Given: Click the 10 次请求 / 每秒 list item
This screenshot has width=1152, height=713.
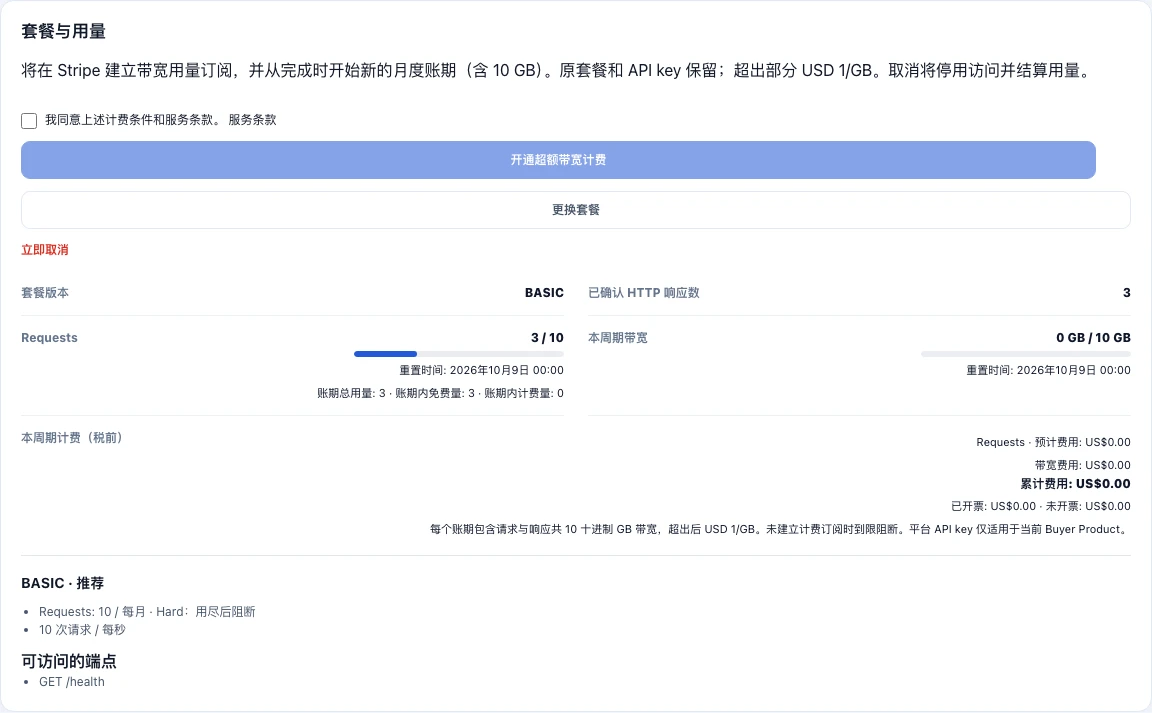Looking at the screenshot, I should coord(82,630).
